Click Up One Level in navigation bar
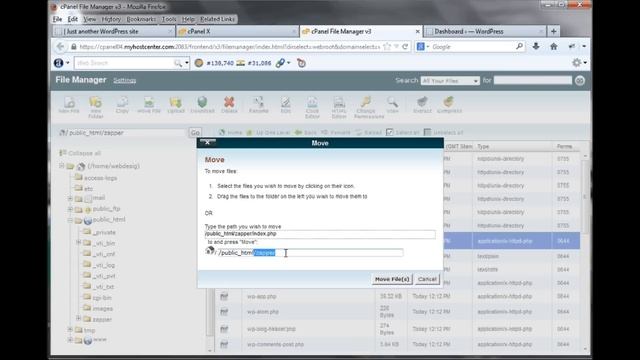Image resolution: width=640 pixels, height=360 pixels. point(269,132)
